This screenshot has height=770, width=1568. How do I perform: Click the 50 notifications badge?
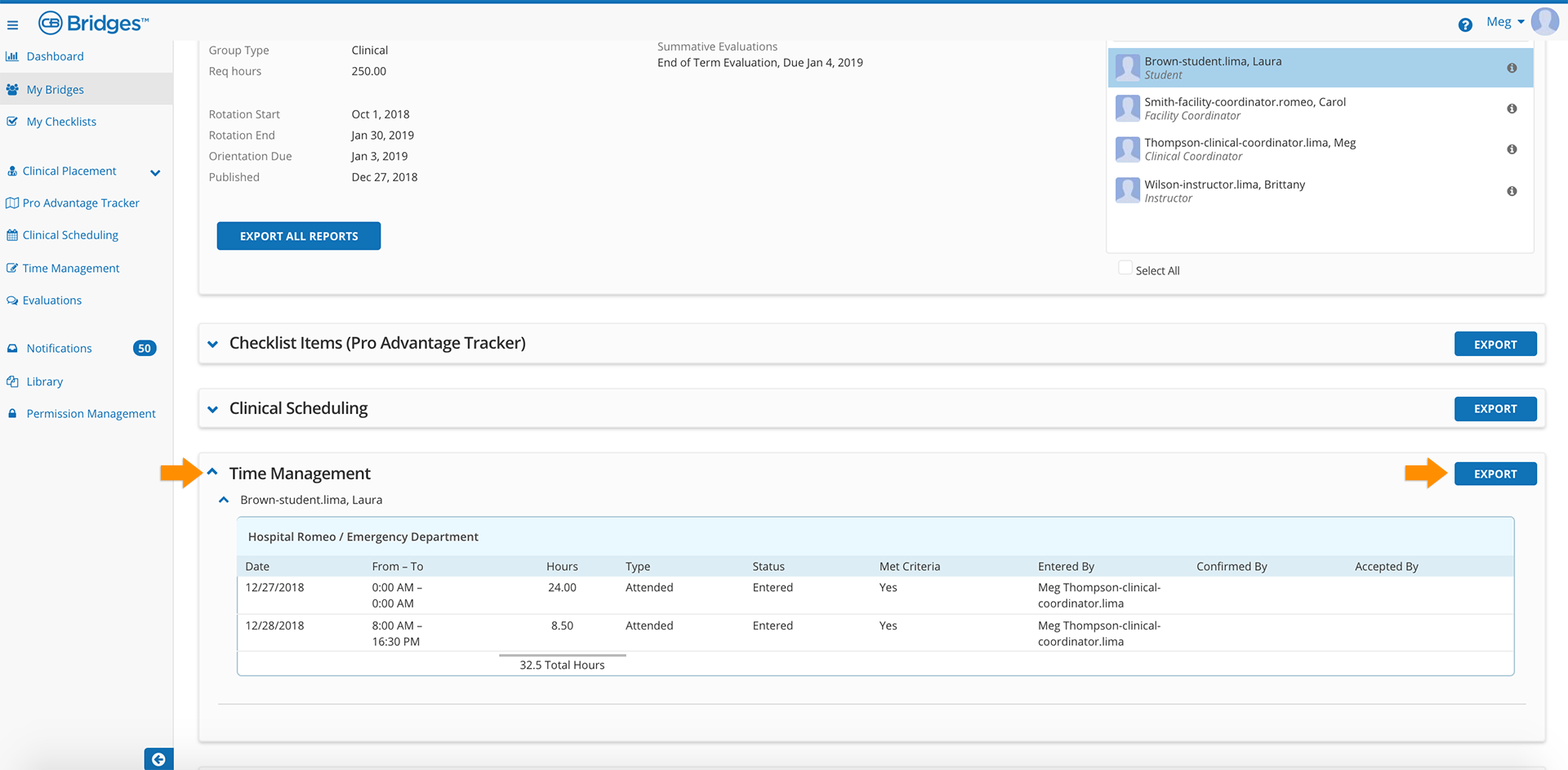(x=145, y=349)
